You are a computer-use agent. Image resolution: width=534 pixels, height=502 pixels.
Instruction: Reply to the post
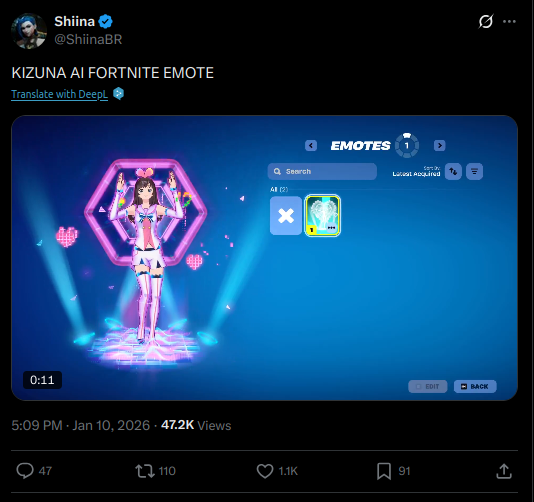(25, 471)
